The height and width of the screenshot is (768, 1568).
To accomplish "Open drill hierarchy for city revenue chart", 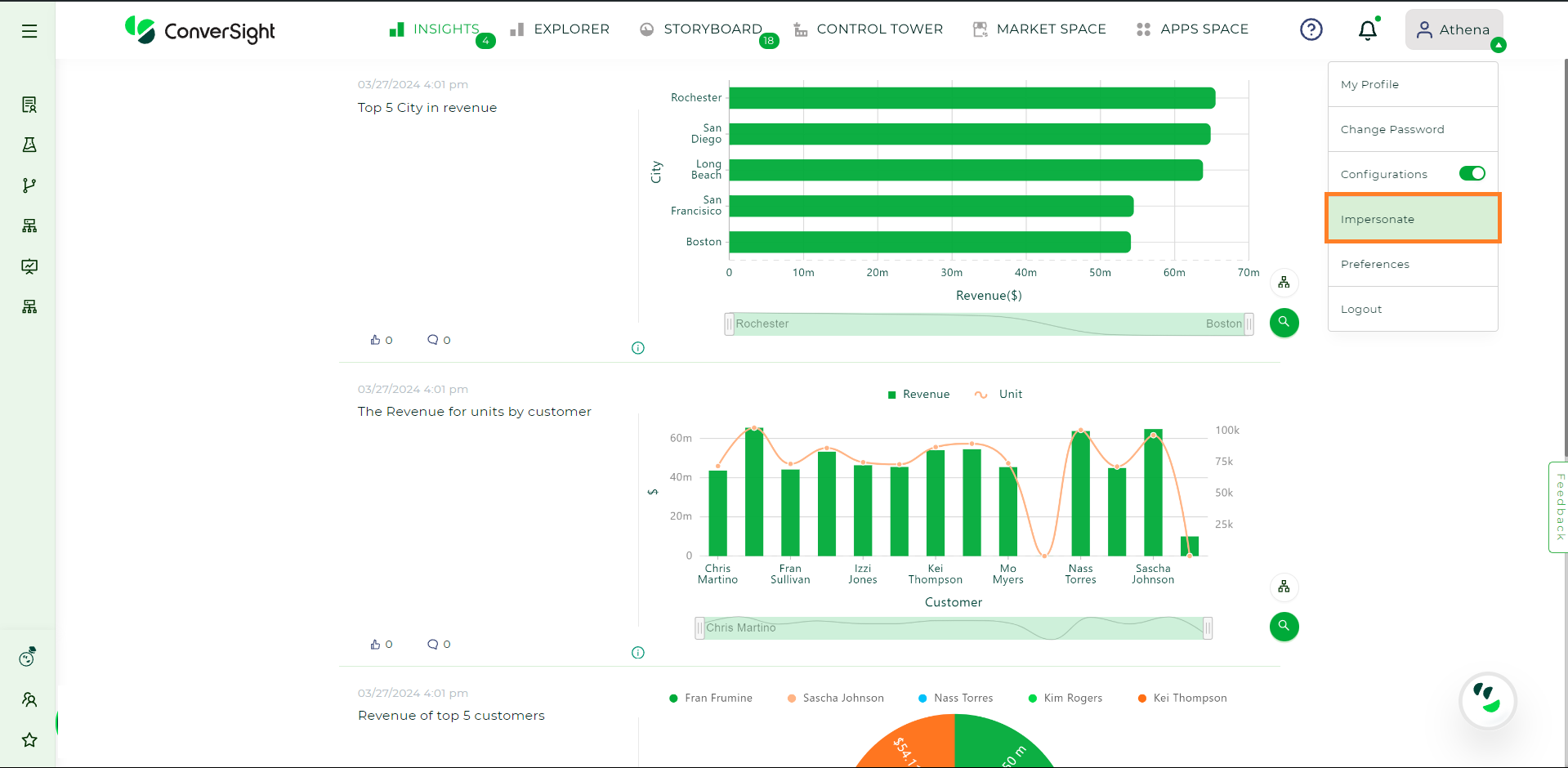I will [x=1284, y=283].
